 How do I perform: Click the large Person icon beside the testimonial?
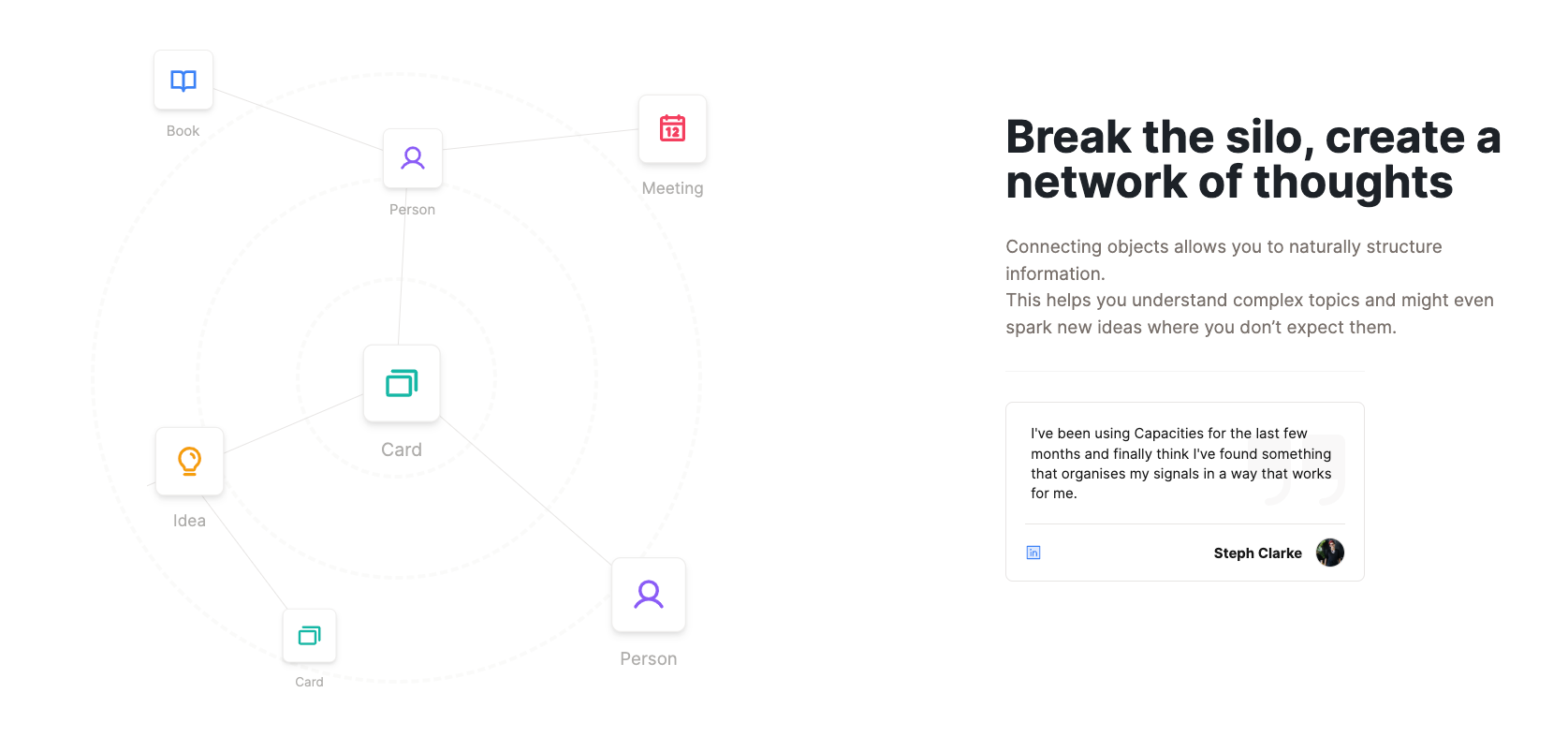click(x=649, y=595)
